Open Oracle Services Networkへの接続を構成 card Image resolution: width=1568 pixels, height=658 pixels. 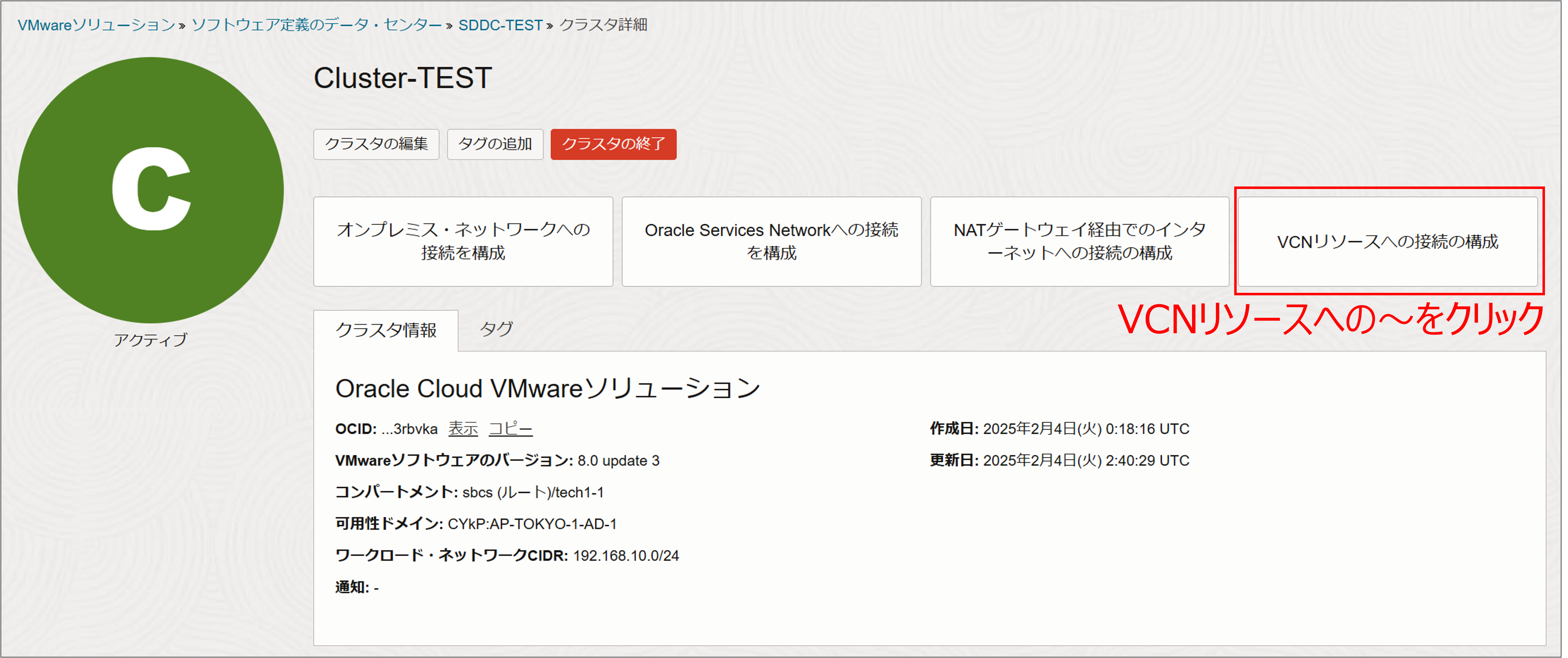[771, 241]
